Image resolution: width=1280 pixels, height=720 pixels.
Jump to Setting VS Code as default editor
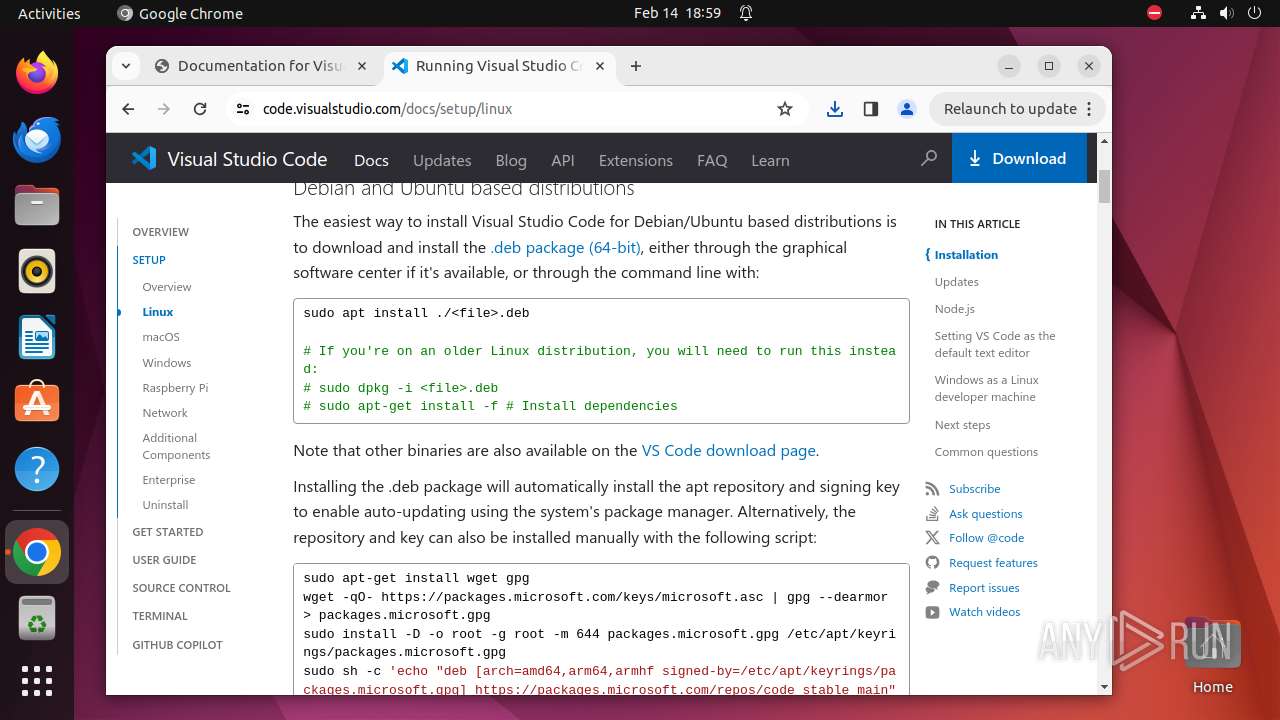click(995, 344)
